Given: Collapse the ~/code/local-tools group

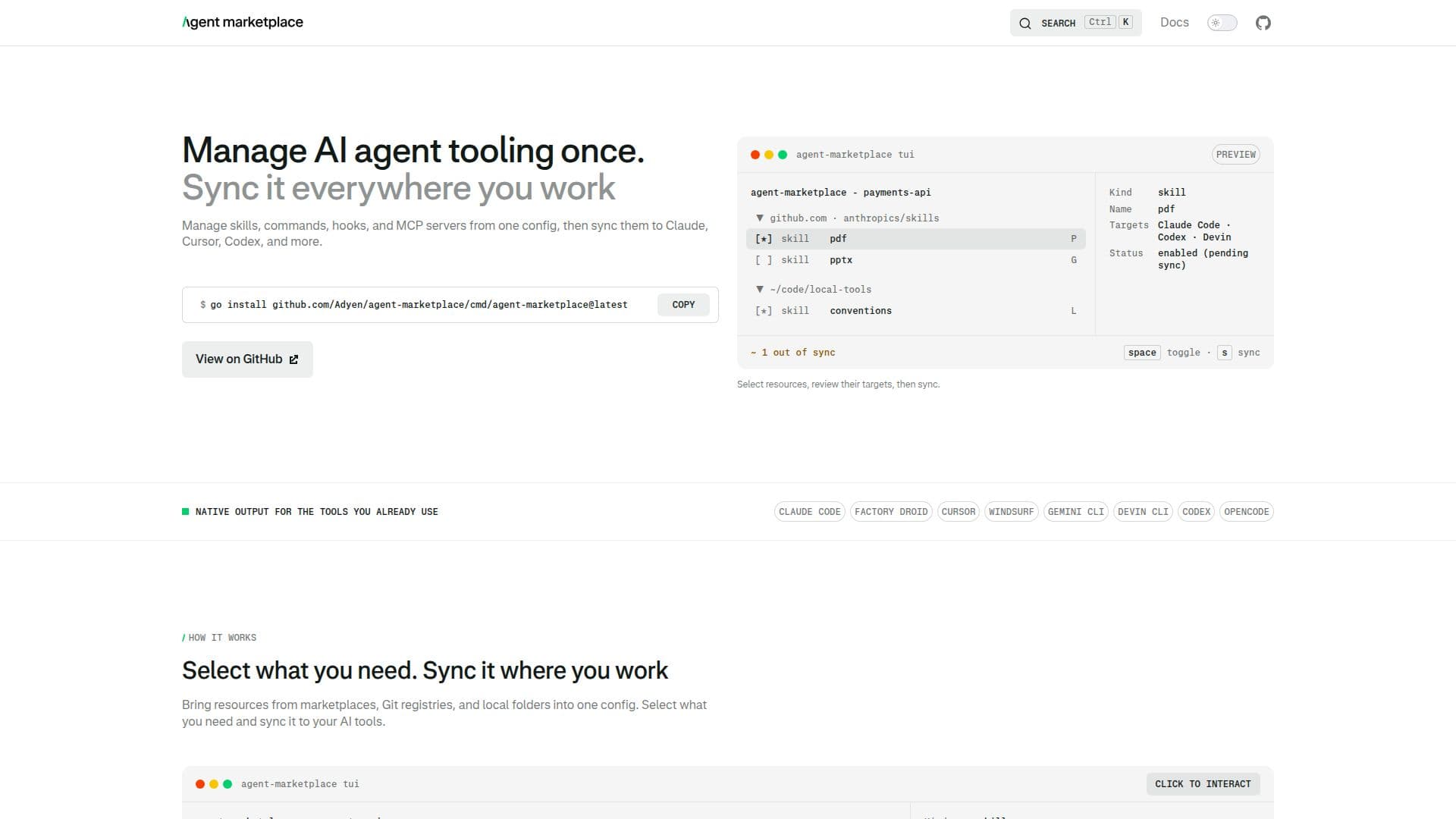Looking at the screenshot, I should 760,290.
